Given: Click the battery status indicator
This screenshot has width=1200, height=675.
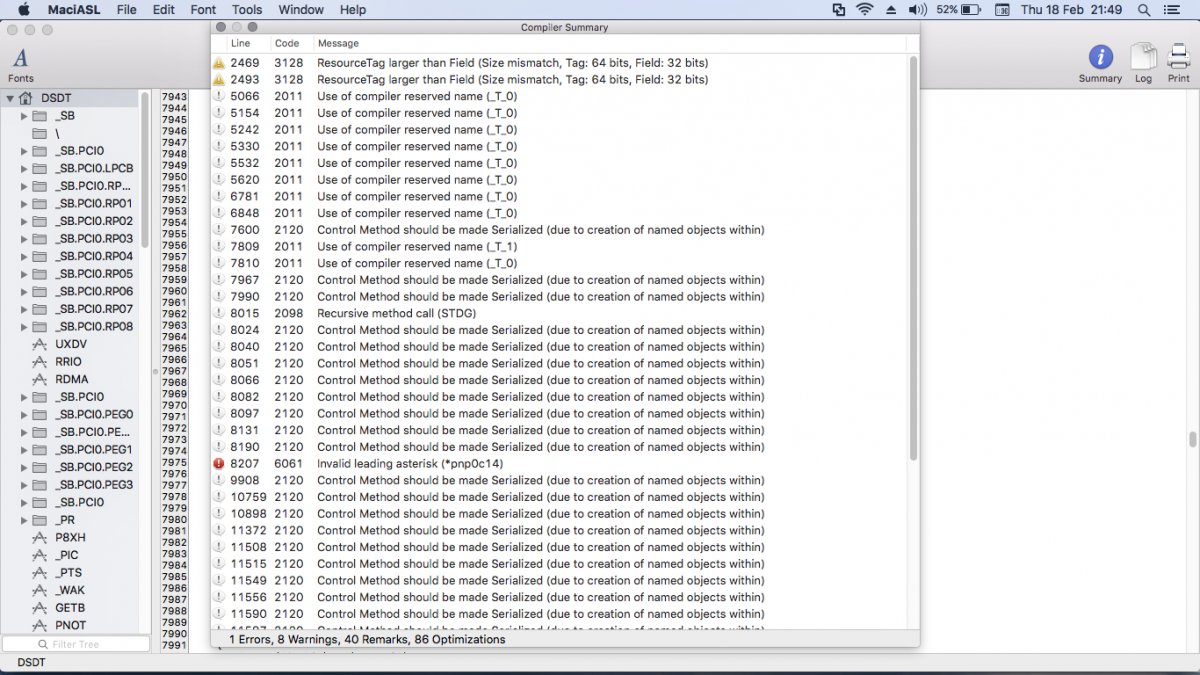Looking at the screenshot, I should (x=960, y=9).
